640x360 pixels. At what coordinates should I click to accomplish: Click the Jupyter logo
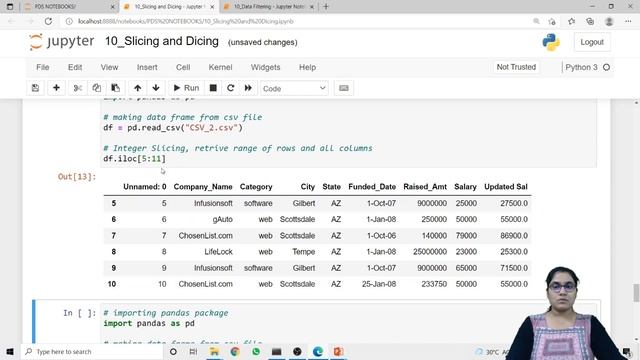click(x=62, y=42)
